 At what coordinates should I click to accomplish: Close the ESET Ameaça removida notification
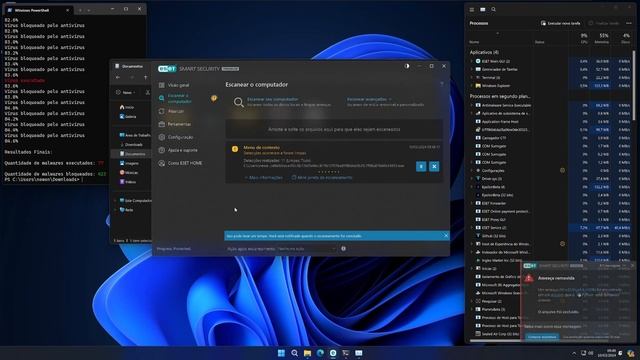click(x=633, y=266)
